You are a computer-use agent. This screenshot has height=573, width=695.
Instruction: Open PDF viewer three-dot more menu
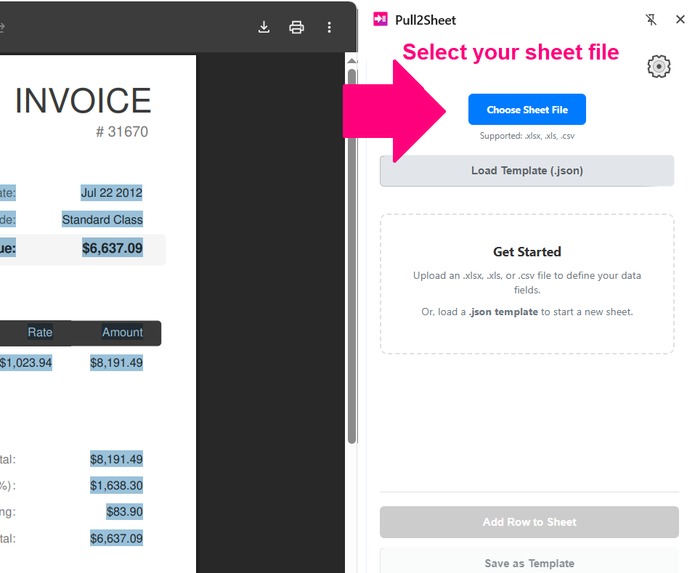point(329,27)
